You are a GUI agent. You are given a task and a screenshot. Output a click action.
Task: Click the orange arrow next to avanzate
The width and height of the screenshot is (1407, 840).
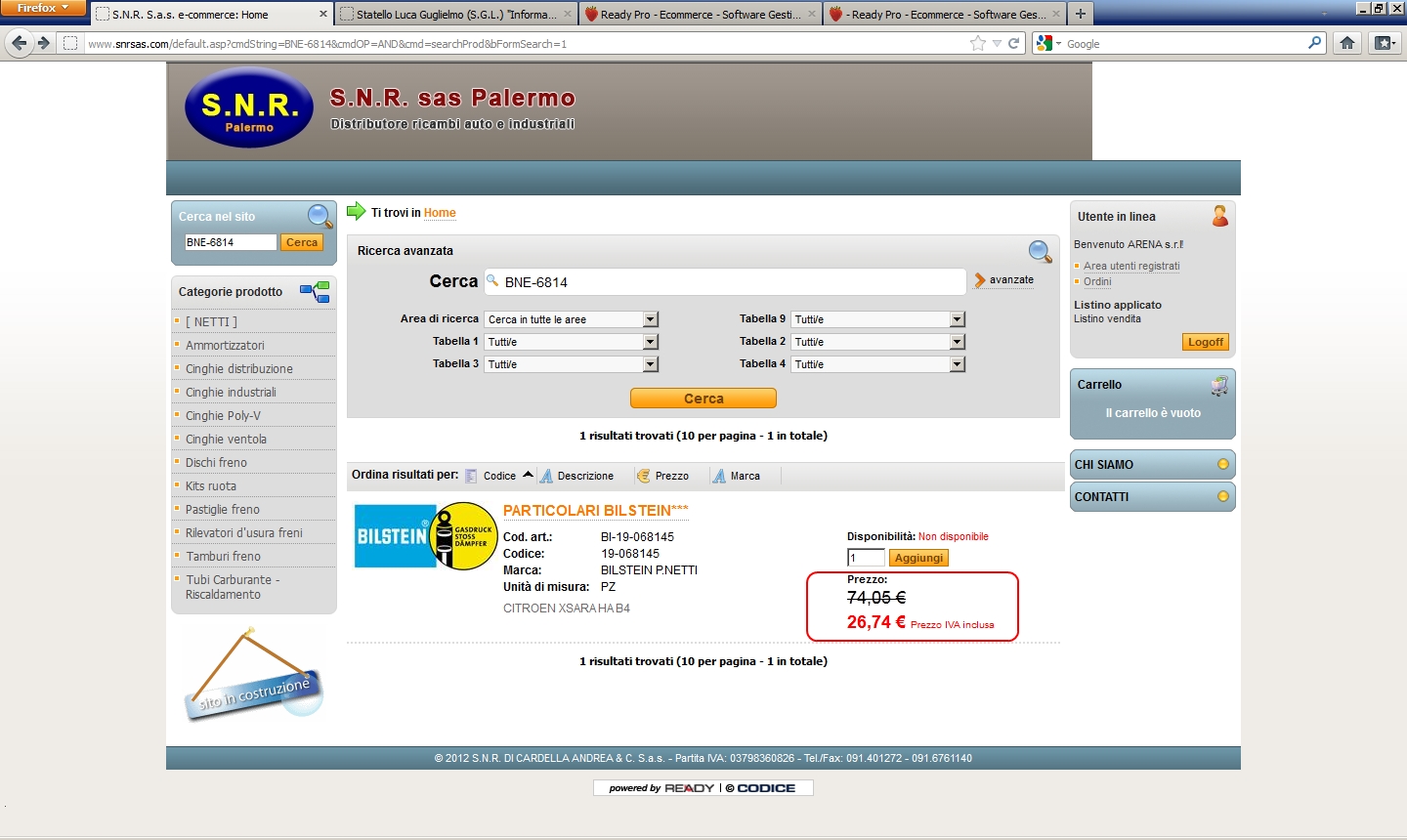(x=980, y=280)
